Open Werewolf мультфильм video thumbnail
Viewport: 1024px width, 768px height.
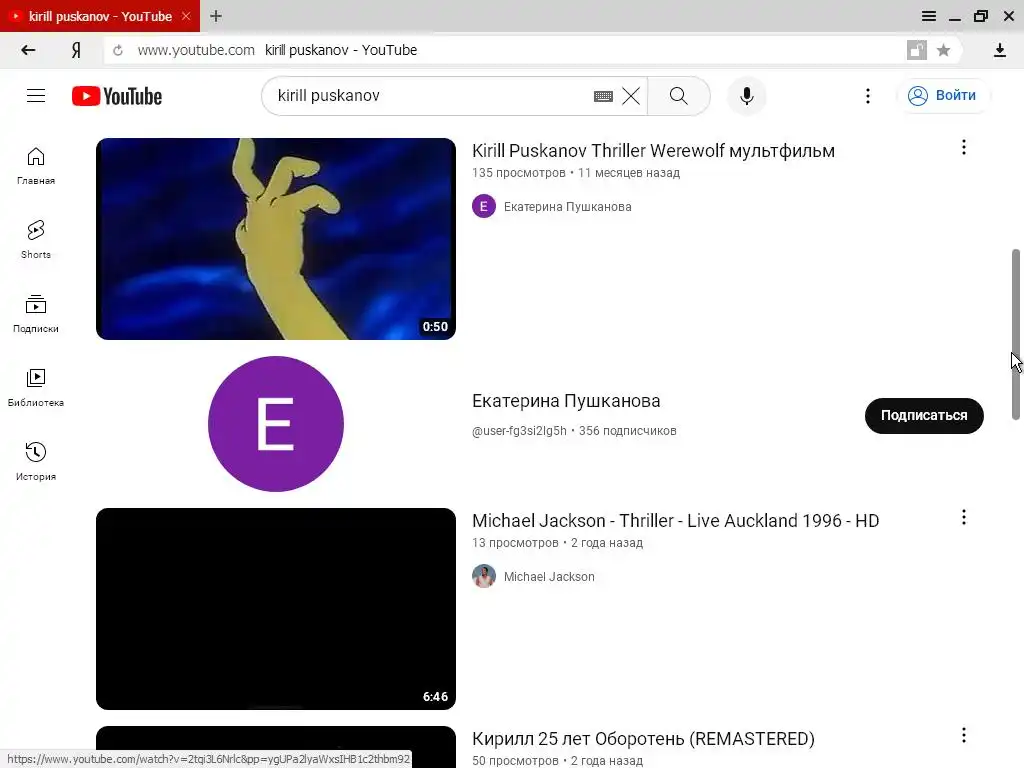pos(276,238)
